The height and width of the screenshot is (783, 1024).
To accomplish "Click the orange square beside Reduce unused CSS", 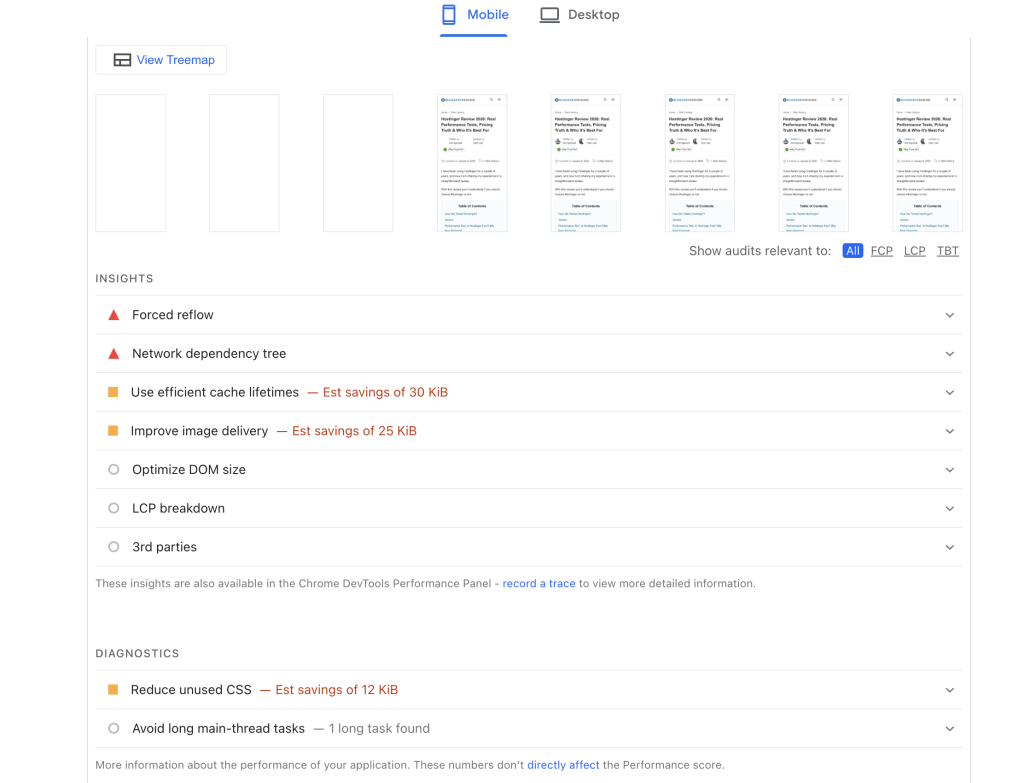I will (x=113, y=689).
